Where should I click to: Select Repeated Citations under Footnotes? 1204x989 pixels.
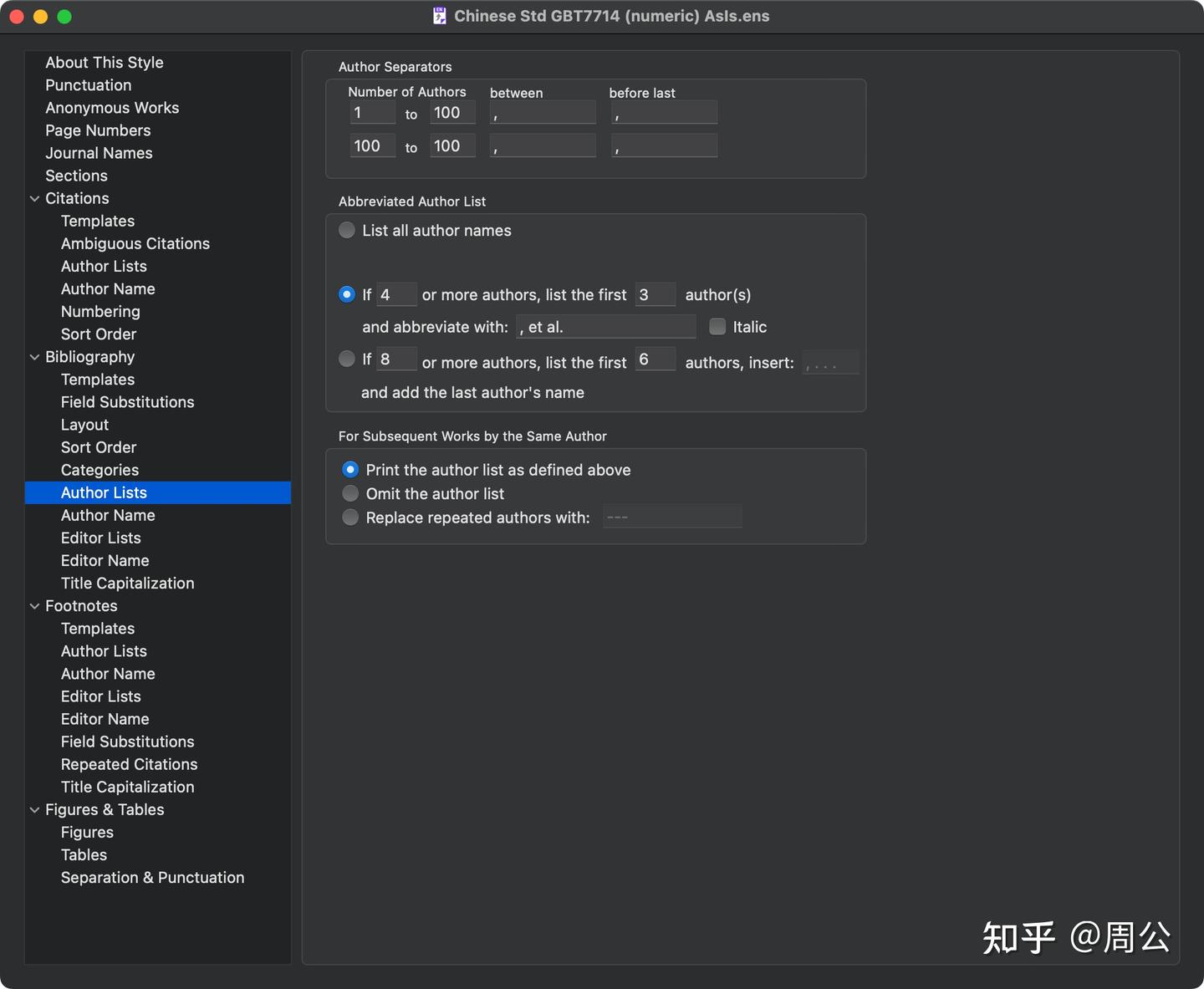[129, 764]
